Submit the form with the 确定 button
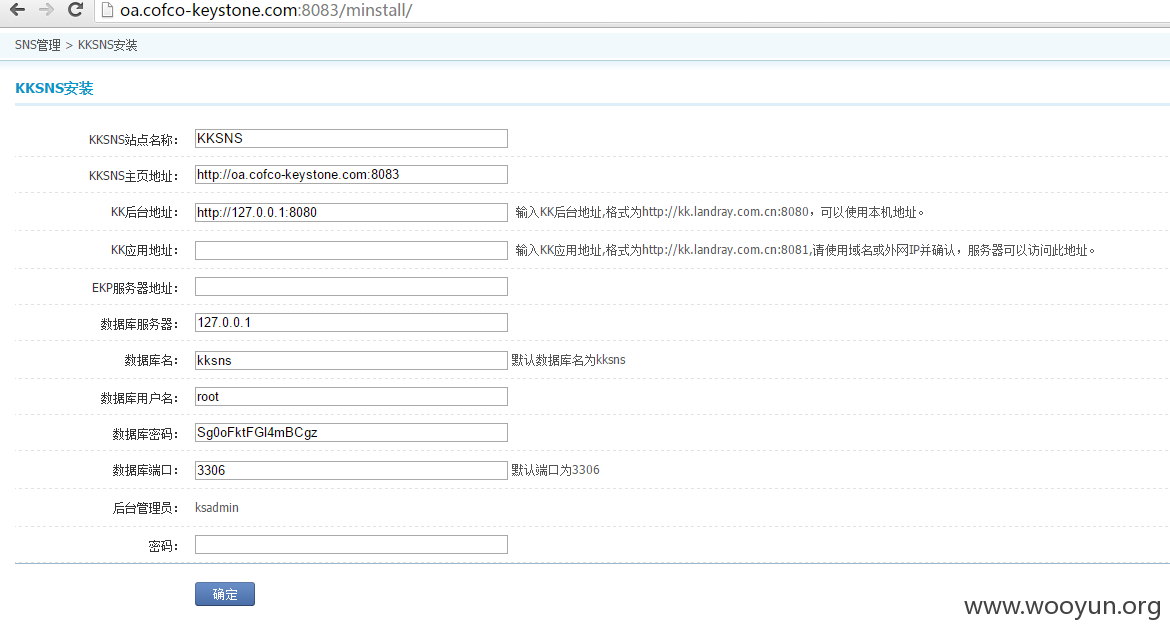The height and width of the screenshot is (635, 1170). click(225, 594)
